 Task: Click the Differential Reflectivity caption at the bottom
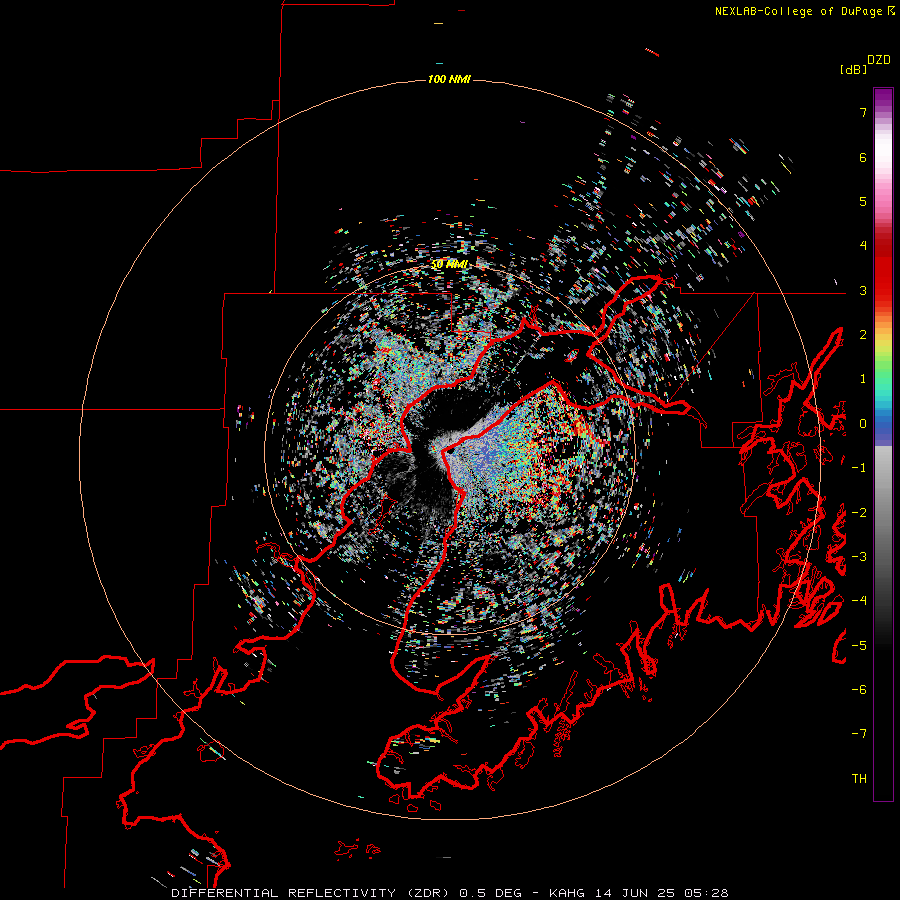pos(449,893)
